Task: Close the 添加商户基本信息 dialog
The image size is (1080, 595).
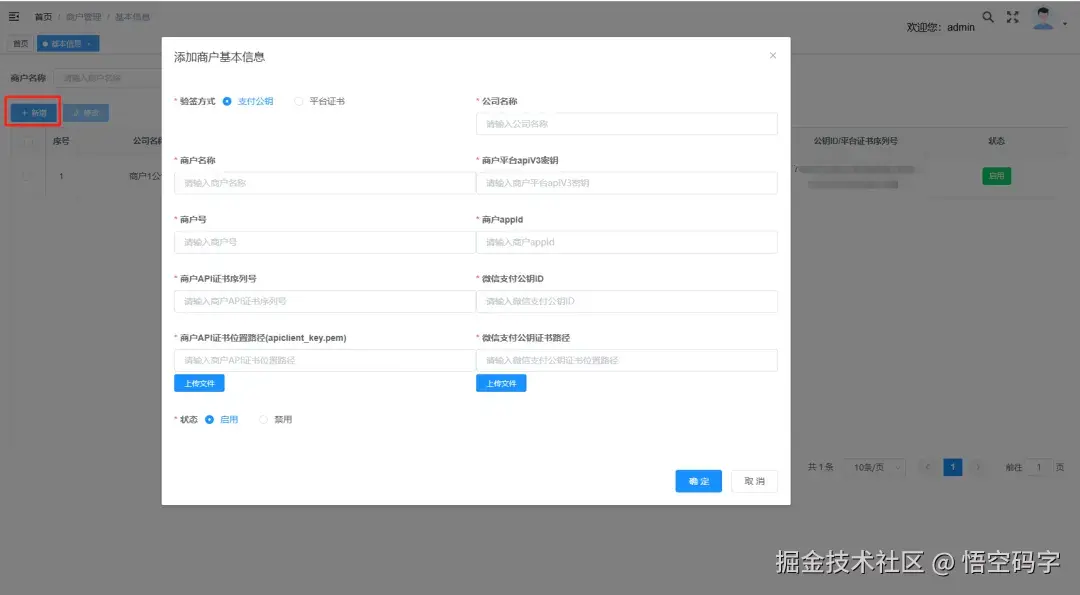Action: pos(772,56)
